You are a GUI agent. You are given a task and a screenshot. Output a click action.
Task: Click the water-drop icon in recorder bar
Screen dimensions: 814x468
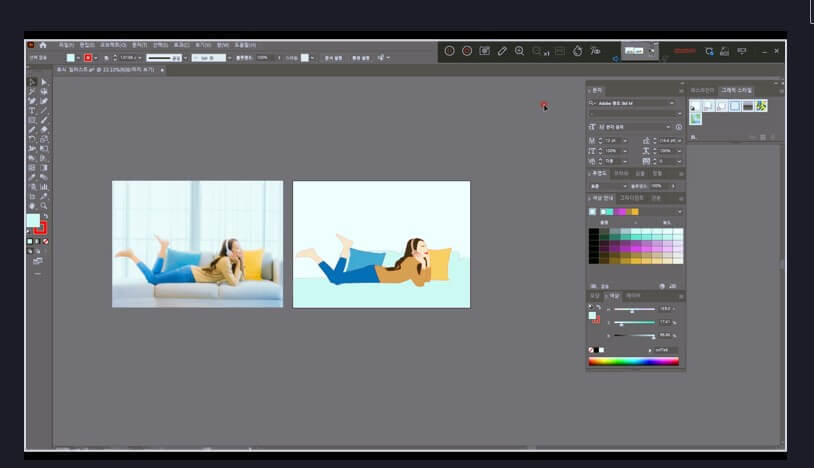tap(577, 51)
